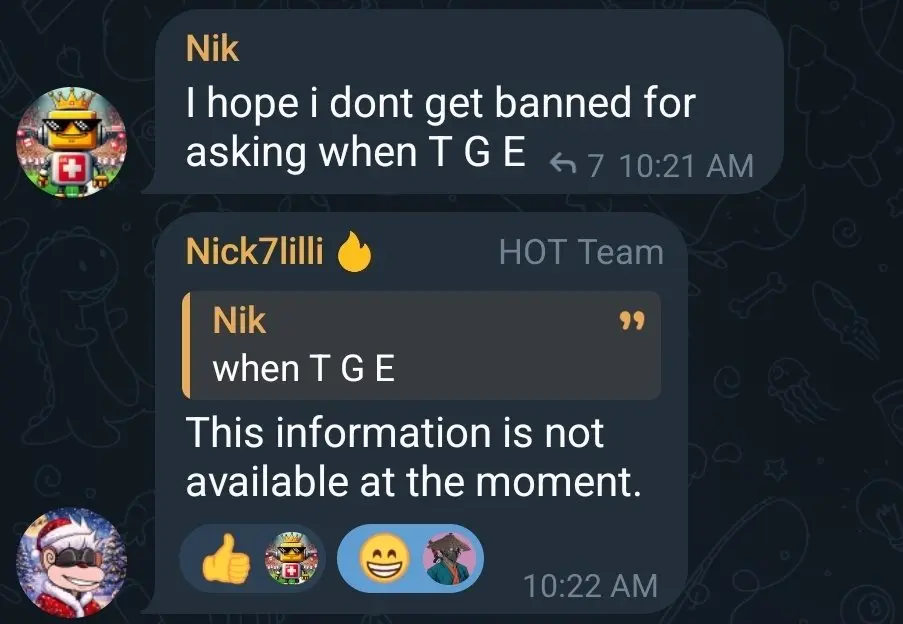The width and height of the screenshot is (903, 624).
Task: Open Nik's robot avatar profile
Action: pyautogui.click(x=71, y=142)
